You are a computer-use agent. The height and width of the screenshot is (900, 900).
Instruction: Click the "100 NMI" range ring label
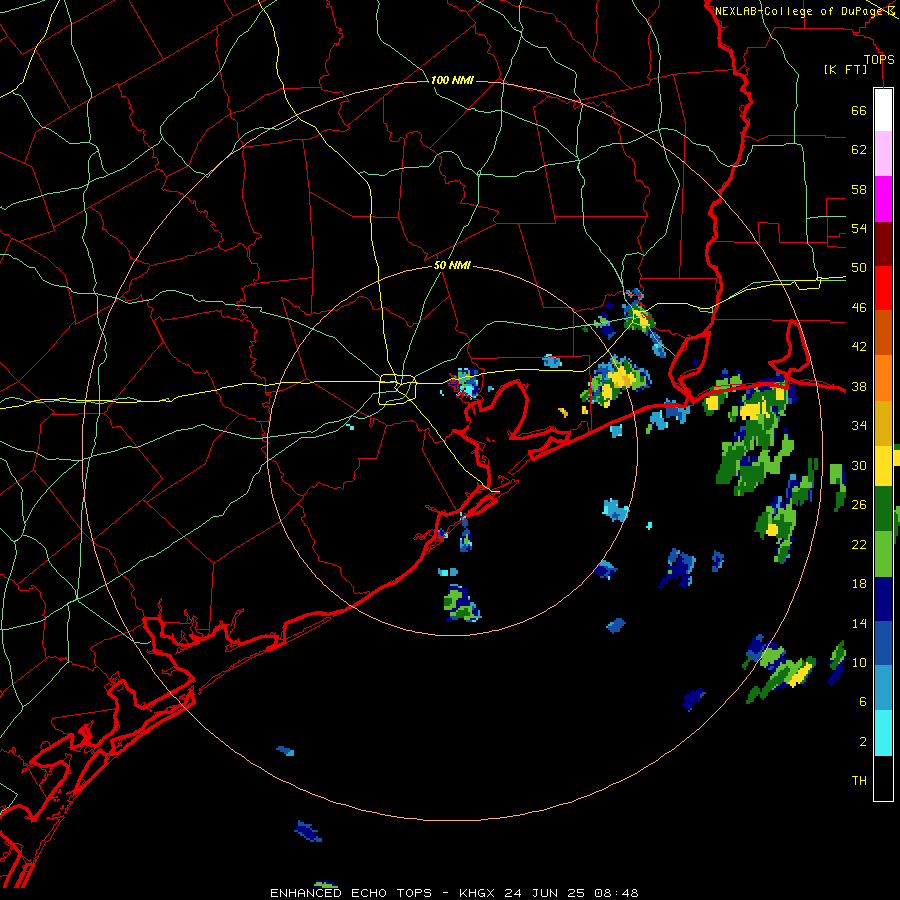point(452,80)
